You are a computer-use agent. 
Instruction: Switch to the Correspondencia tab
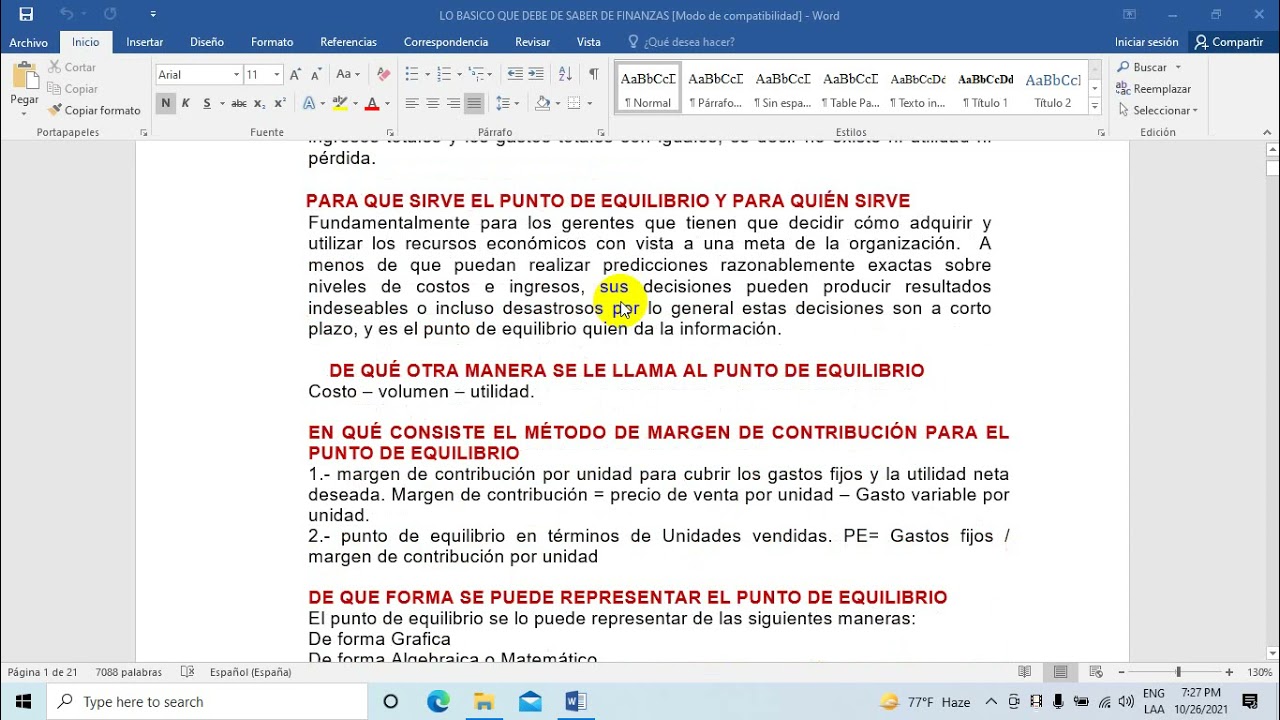[x=446, y=42]
